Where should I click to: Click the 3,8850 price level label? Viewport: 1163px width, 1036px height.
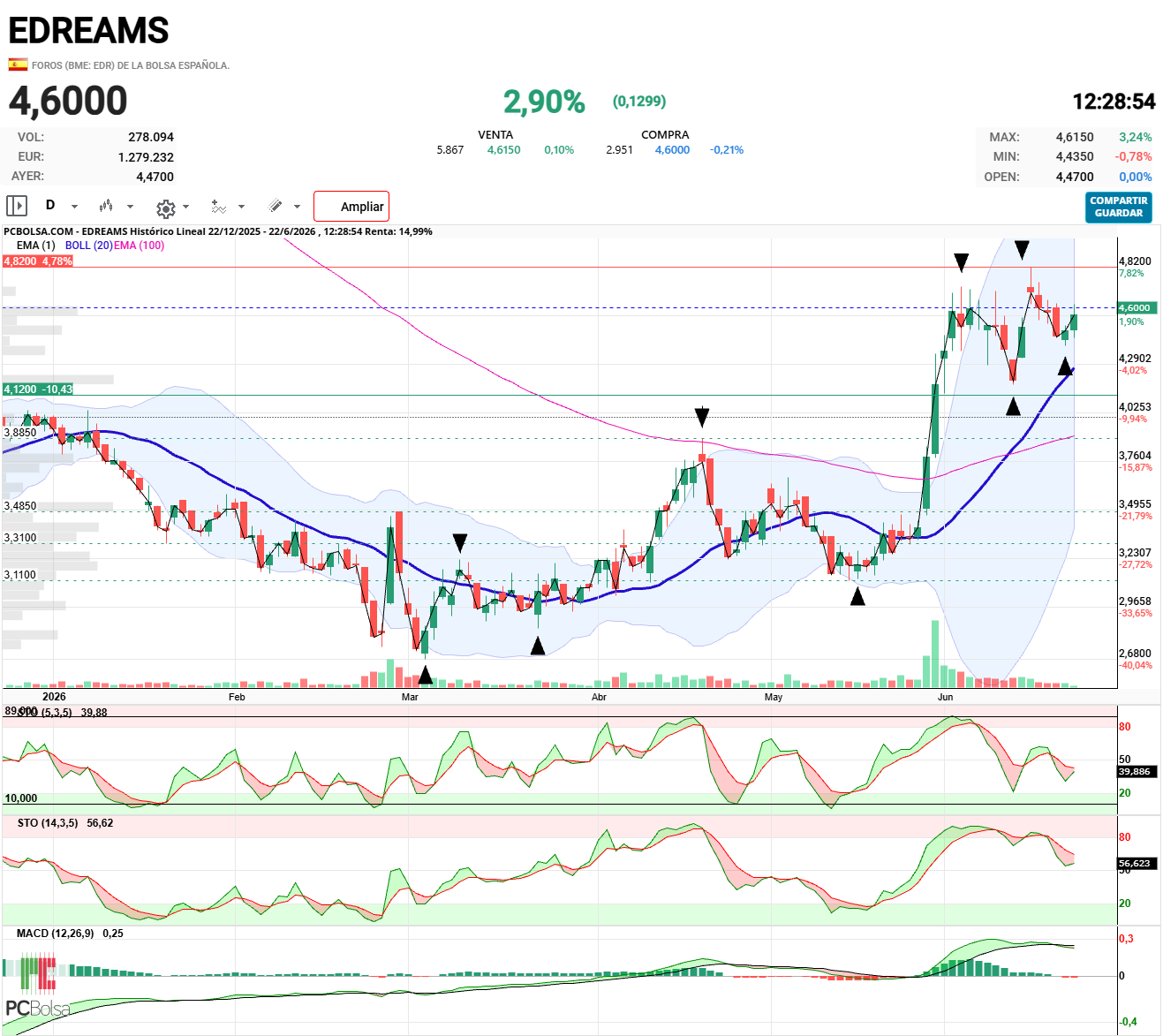[x=20, y=433]
